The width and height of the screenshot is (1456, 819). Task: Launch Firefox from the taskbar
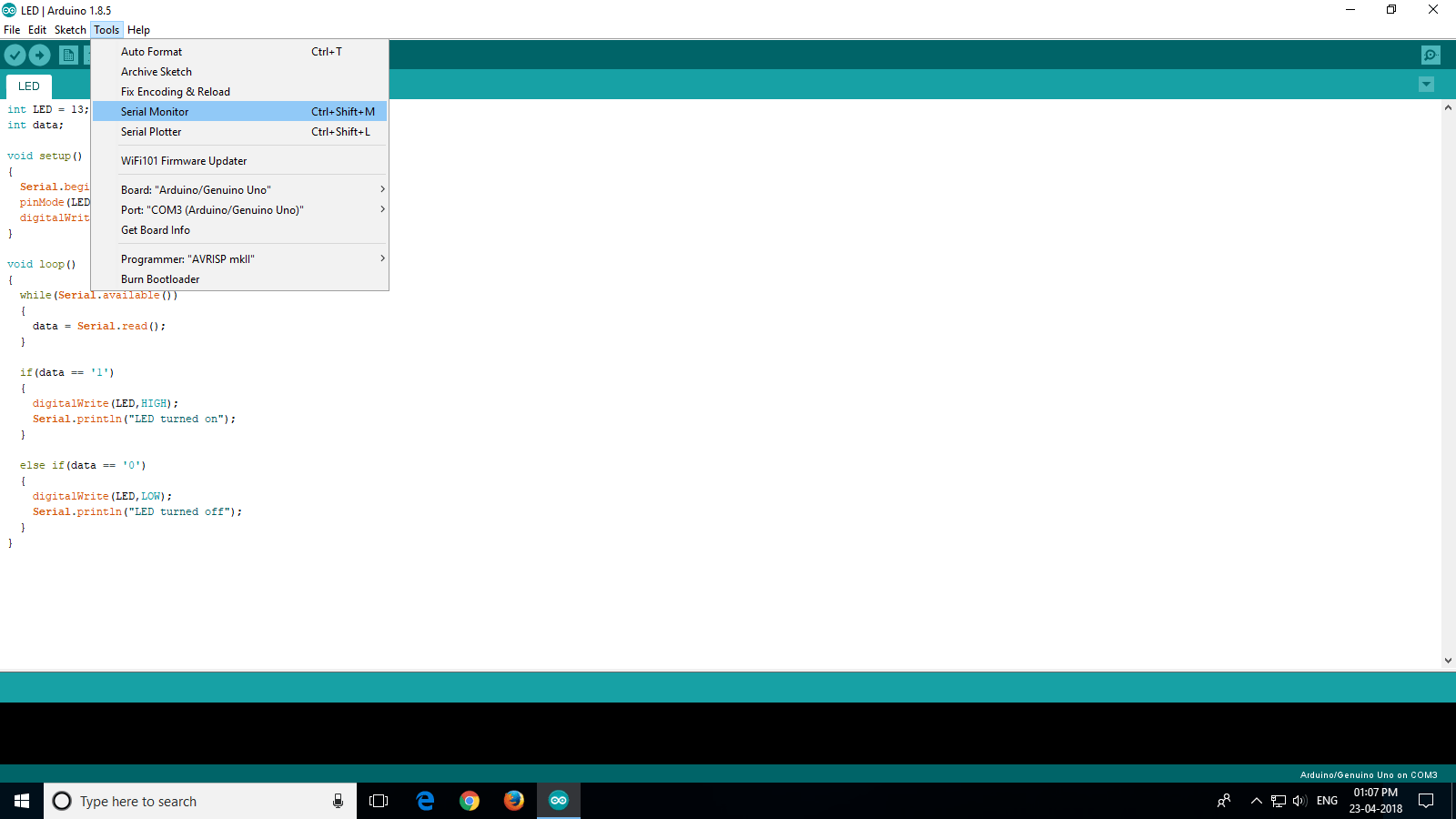pyautogui.click(x=513, y=801)
